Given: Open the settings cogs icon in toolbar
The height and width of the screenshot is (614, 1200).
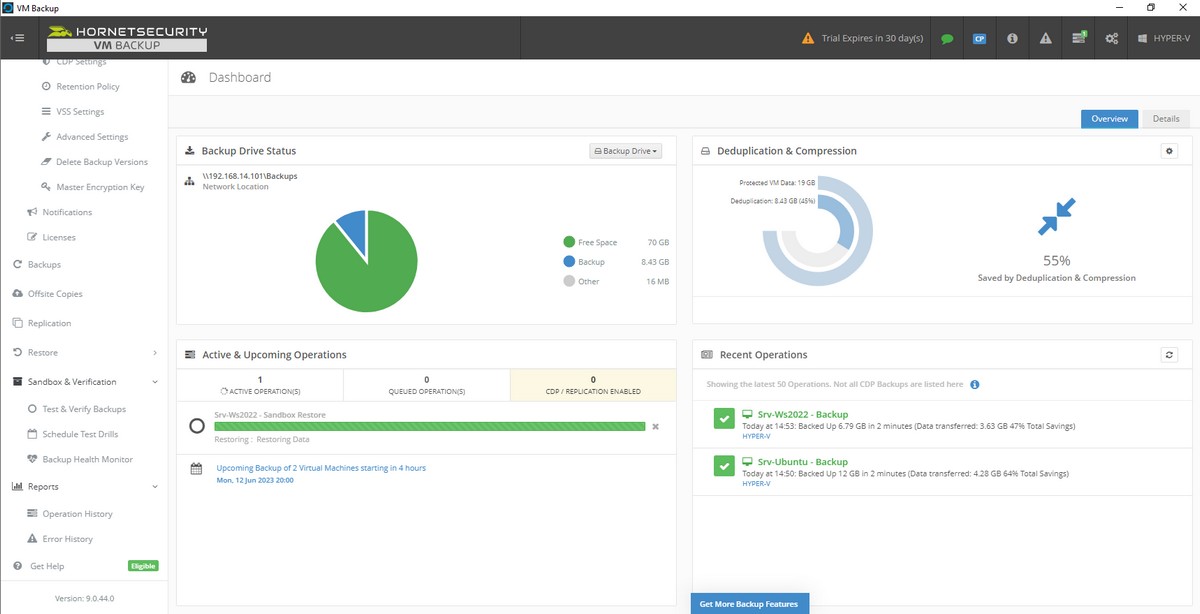Looking at the screenshot, I should 1111,38.
